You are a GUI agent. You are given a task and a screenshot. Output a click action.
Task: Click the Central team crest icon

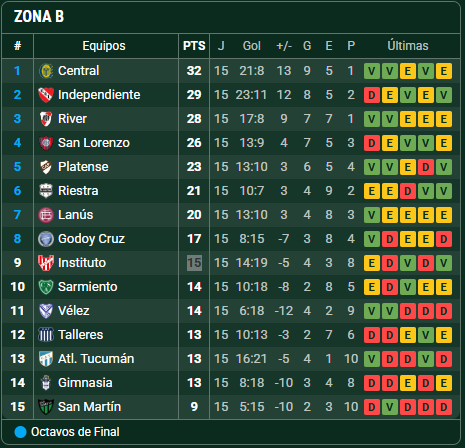(x=46, y=71)
